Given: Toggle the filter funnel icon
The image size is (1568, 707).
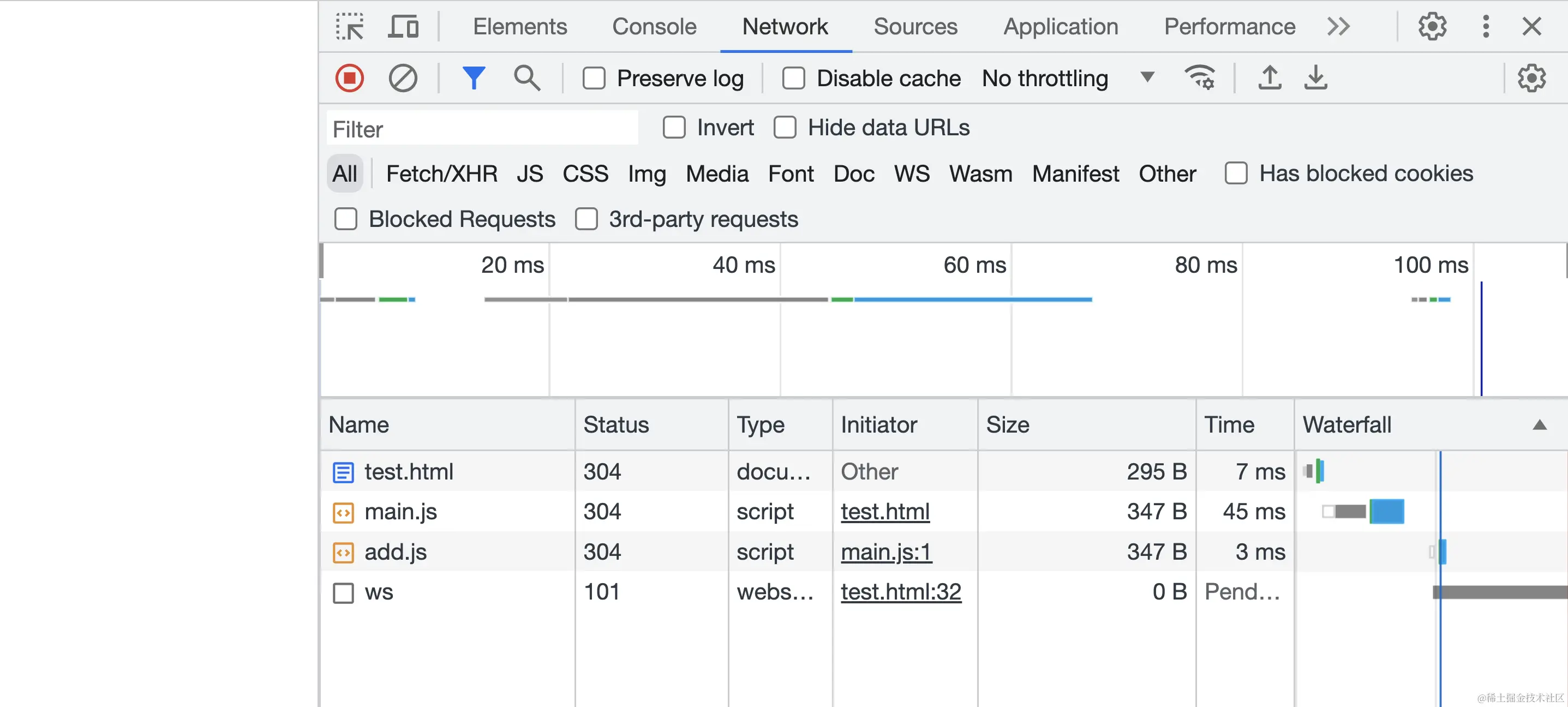Looking at the screenshot, I should (x=474, y=78).
